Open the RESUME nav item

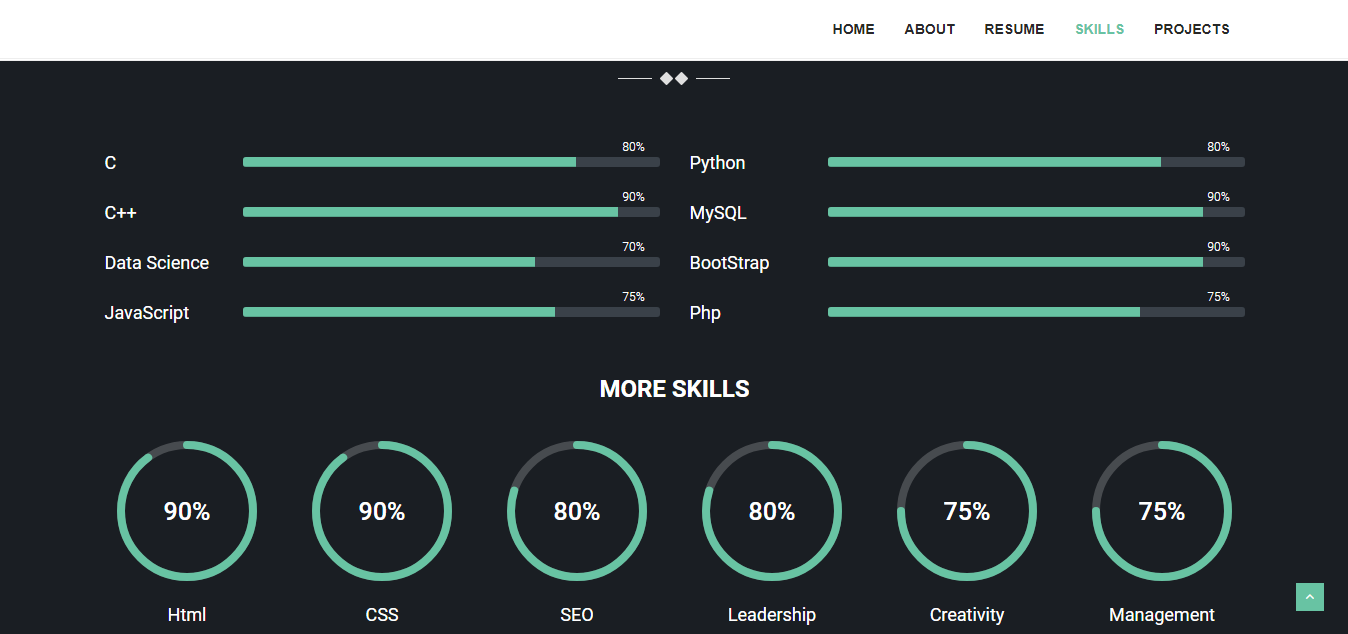click(x=1014, y=29)
